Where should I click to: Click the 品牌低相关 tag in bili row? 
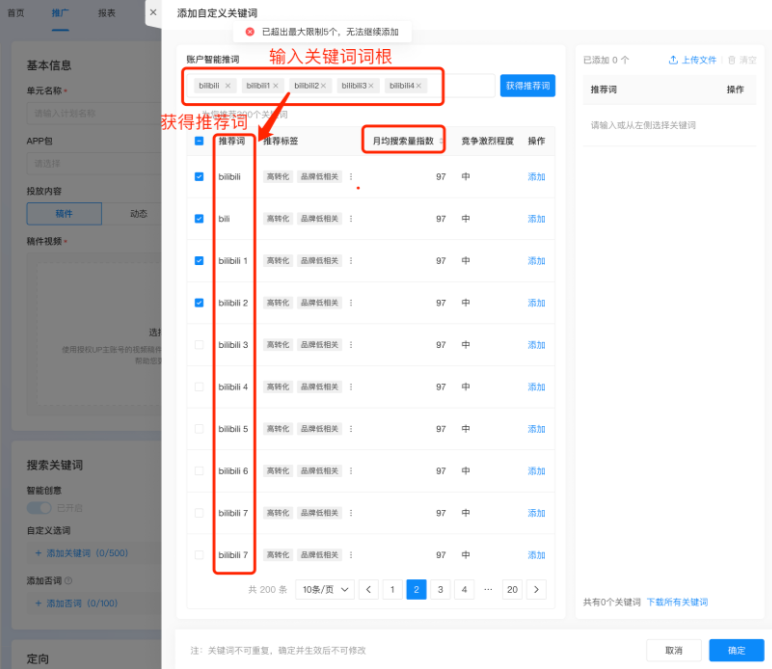(x=320, y=219)
